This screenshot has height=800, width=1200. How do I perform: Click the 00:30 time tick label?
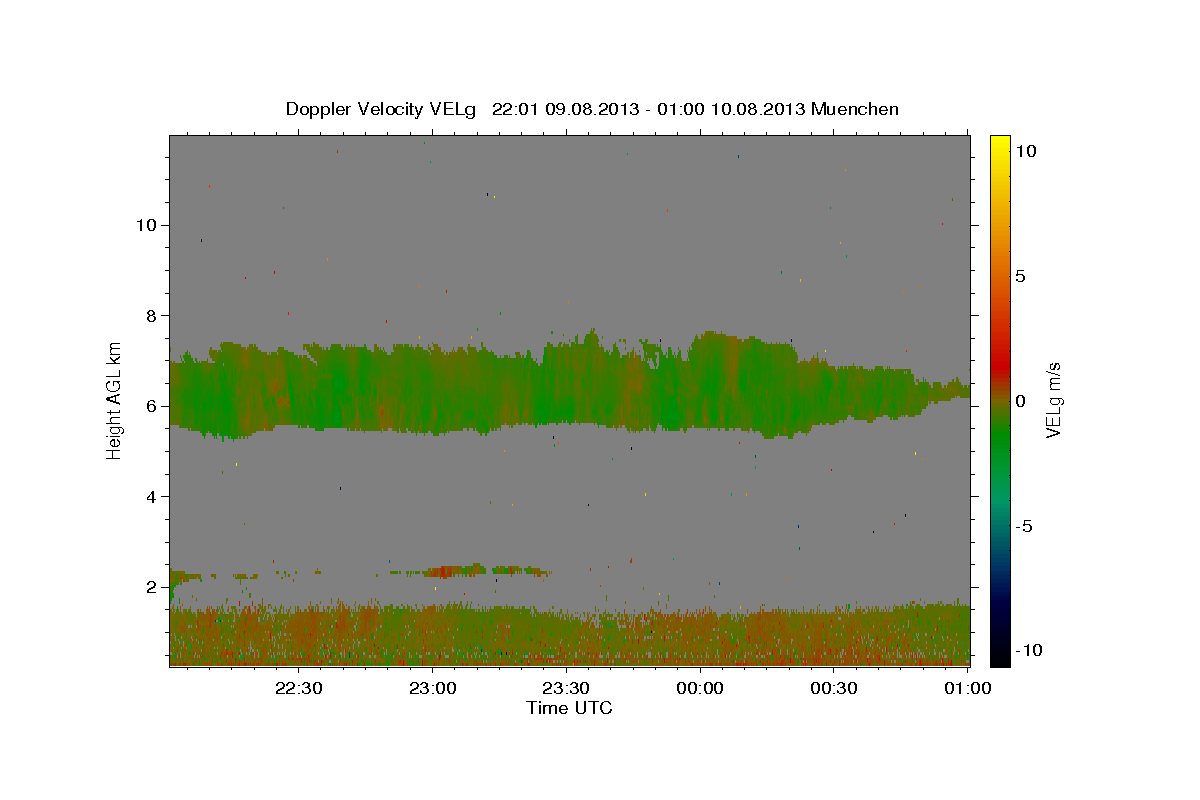(834, 688)
